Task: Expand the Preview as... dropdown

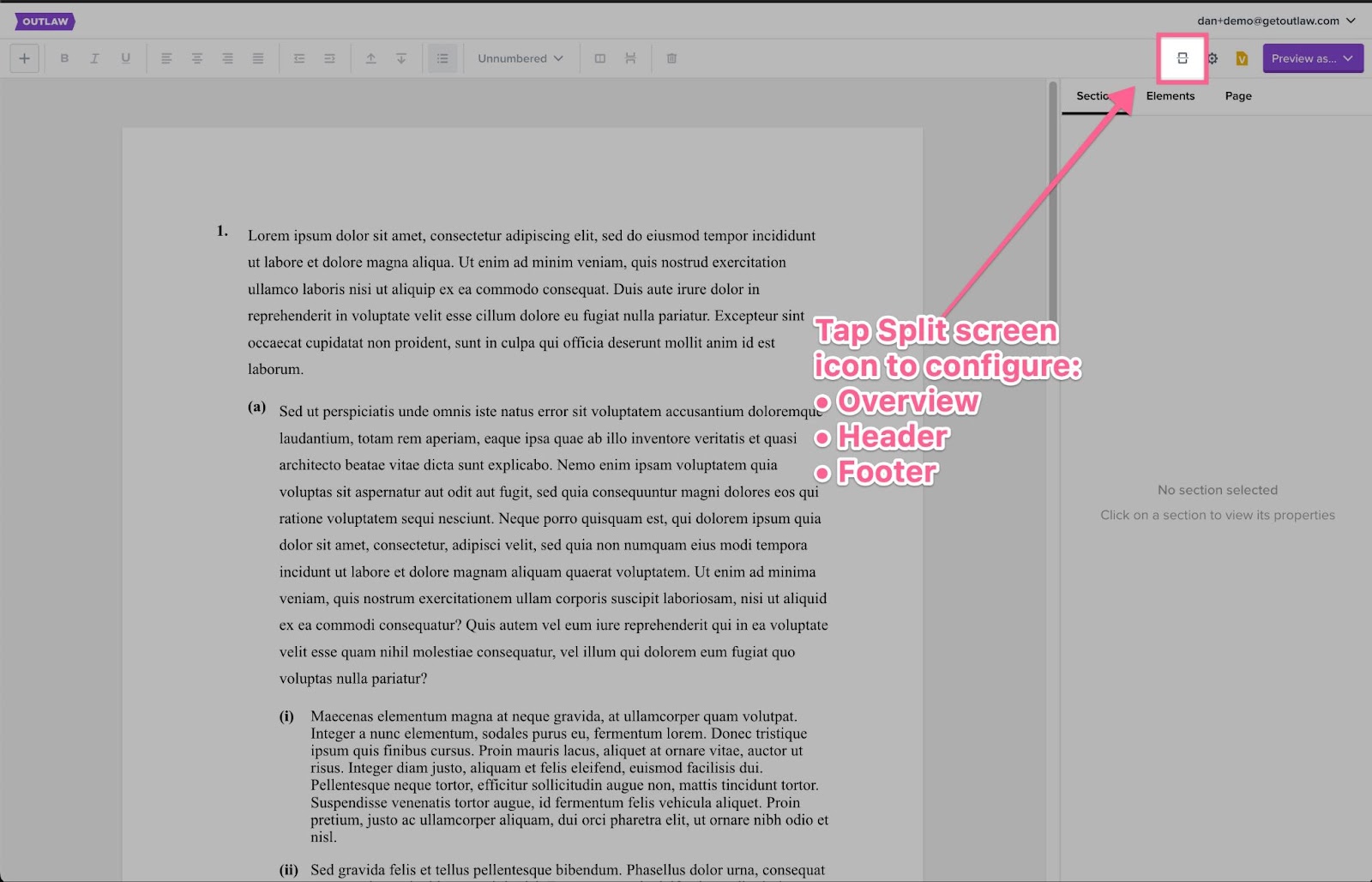Action: pos(1312,58)
